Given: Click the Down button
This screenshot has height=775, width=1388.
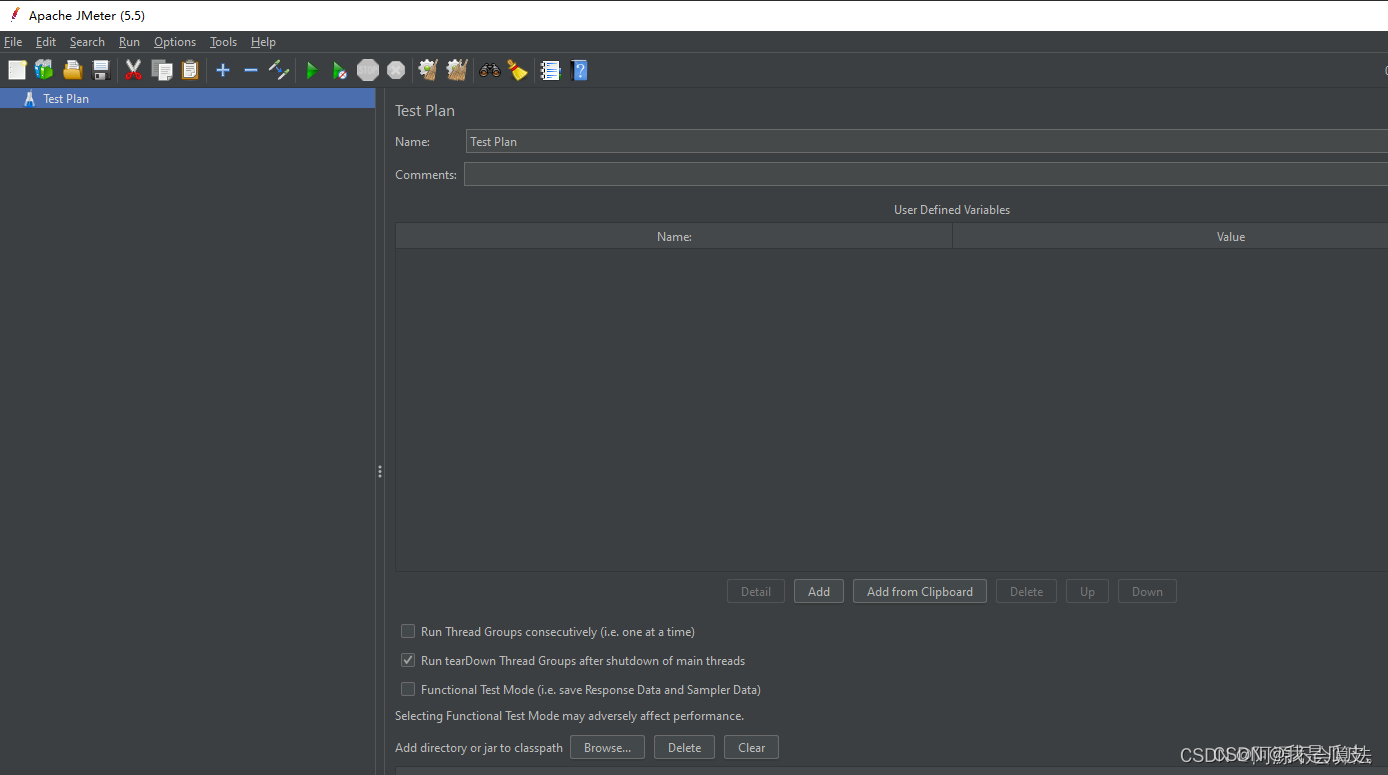Looking at the screenshot, I should 1147,591.
